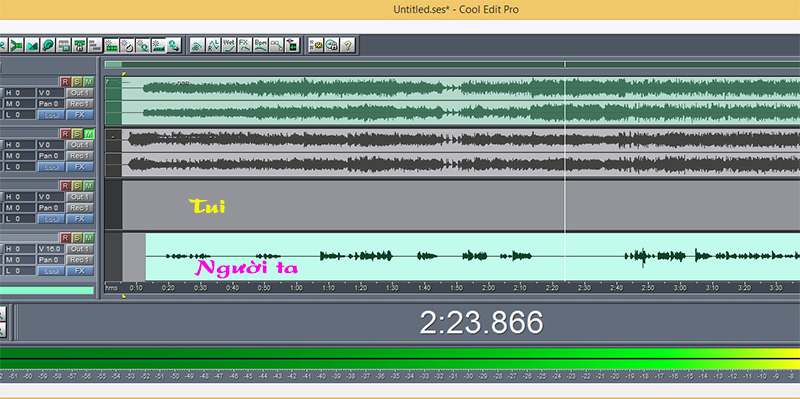Click the green overview range bar above the tracks

(x=452, y=64)
